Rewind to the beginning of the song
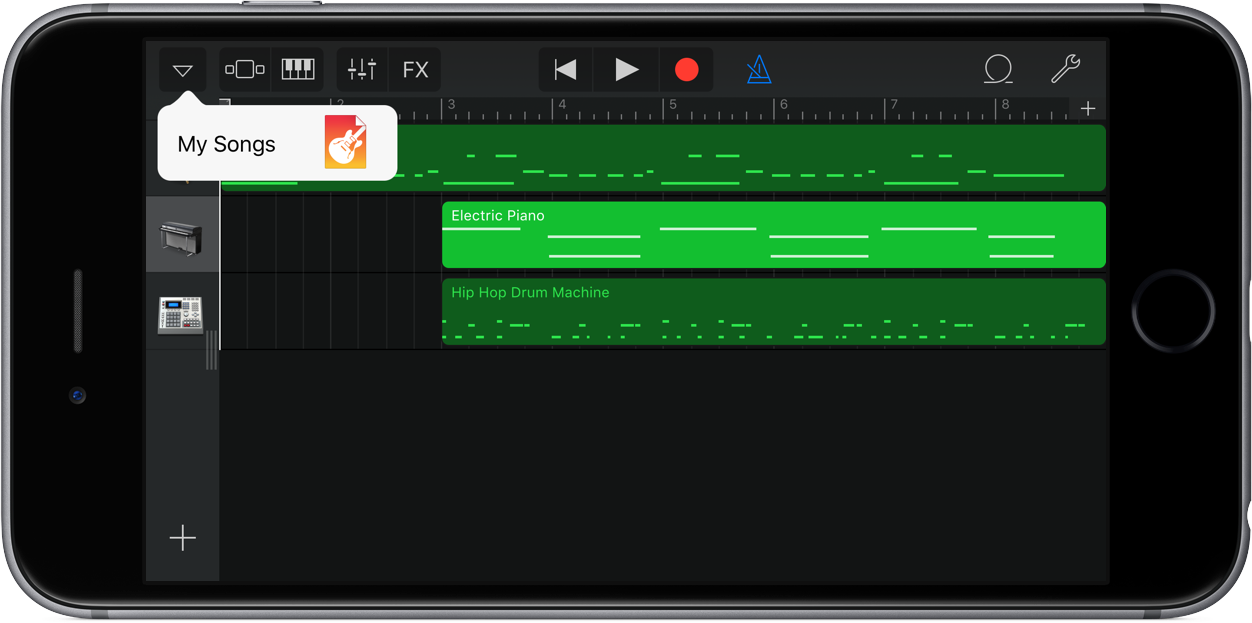The width and height of the screenshot is (1252, 623). (565, 69)
